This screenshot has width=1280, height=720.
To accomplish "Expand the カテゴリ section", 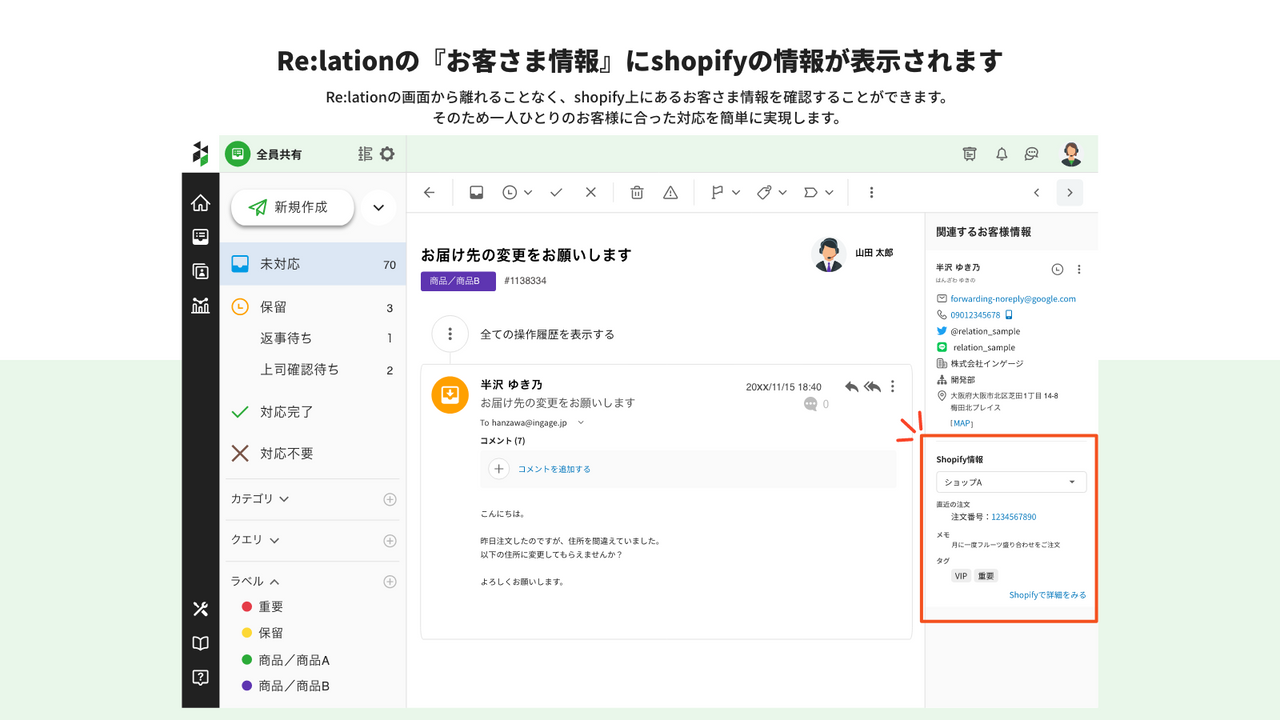I will point(260,498).
